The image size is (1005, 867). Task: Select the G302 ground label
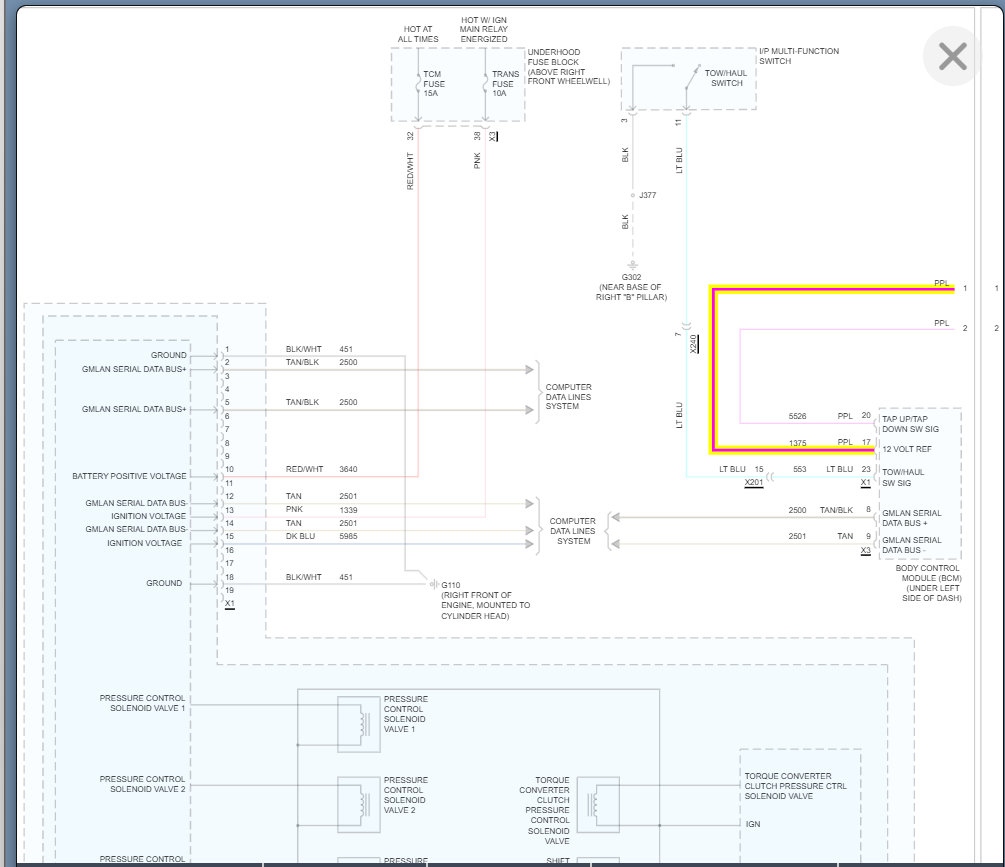pyautogui.click(x=631, y=277)
